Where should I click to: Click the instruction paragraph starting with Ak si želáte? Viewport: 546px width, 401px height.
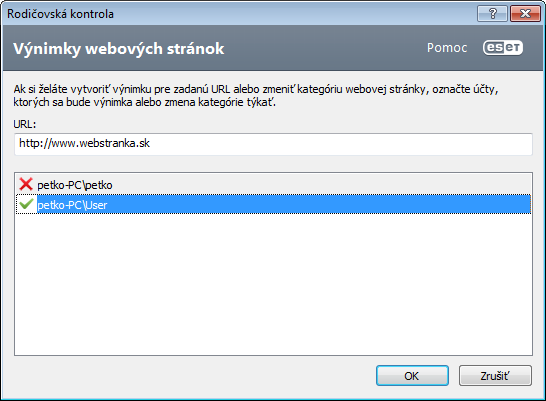(256, 96)
